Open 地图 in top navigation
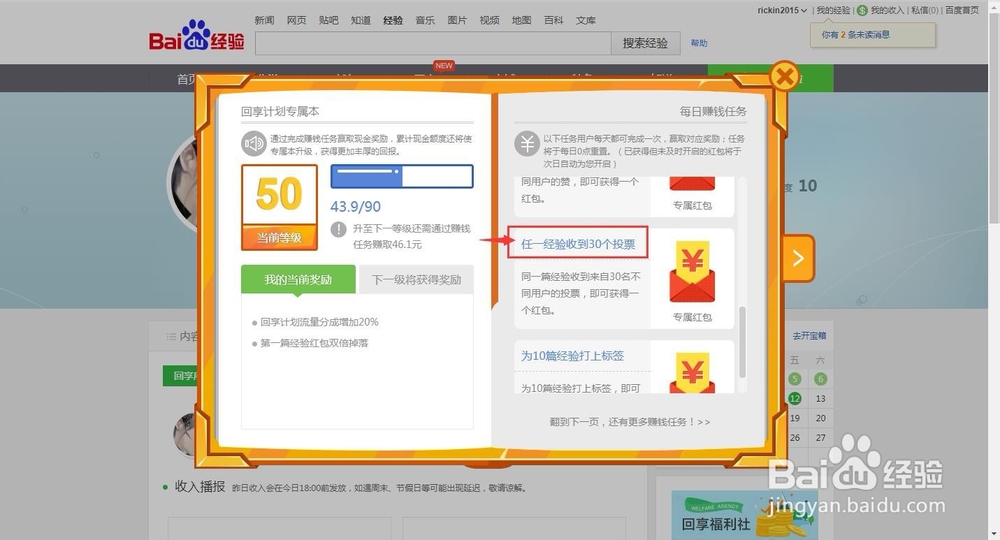The width and height of the screenshot is (1000, 540). point(522,20)
